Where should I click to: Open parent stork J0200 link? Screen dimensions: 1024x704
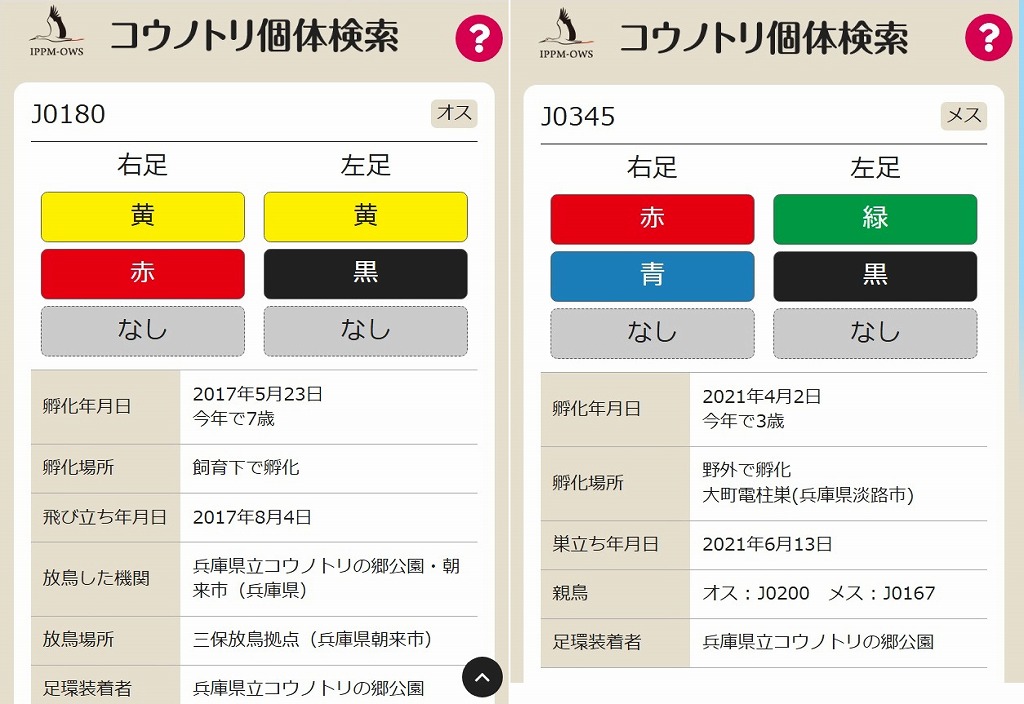[x=783, y=593]
